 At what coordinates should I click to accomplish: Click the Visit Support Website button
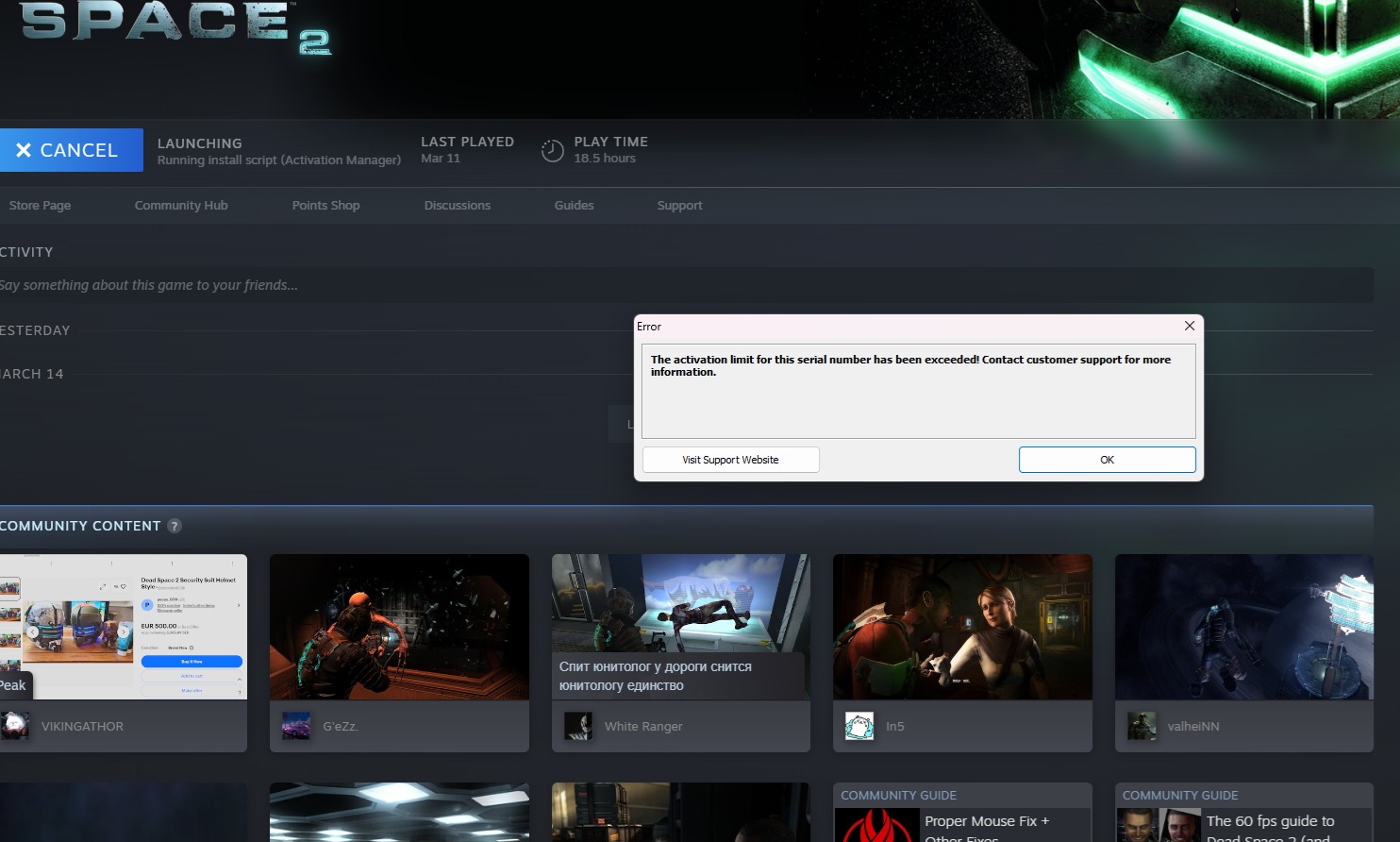tap(730, 460)
